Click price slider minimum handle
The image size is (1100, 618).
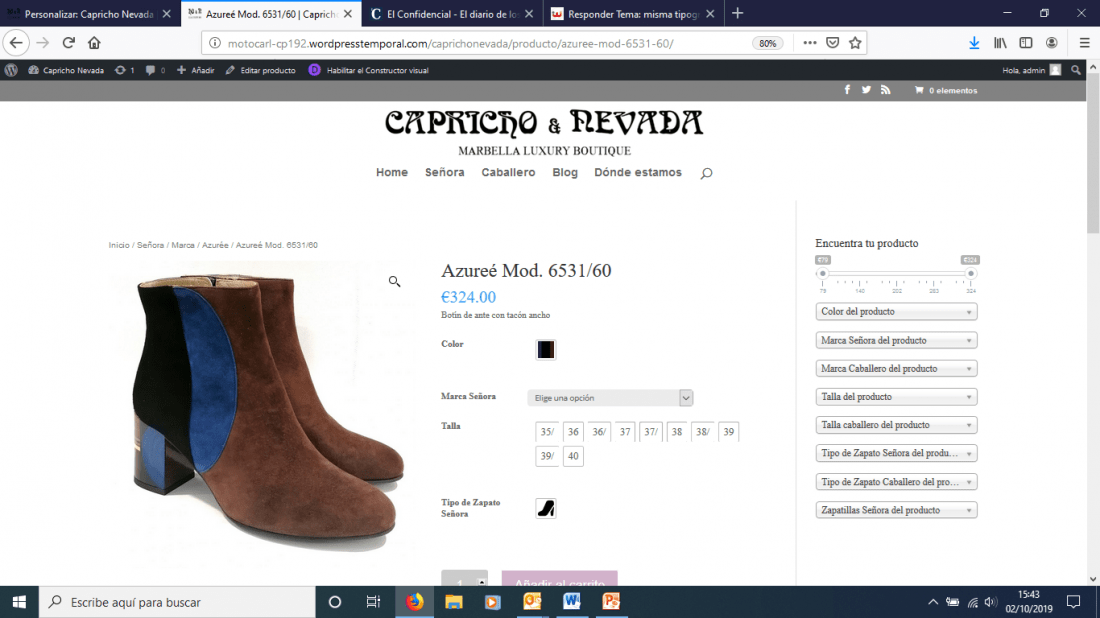[x=823, y=274]
